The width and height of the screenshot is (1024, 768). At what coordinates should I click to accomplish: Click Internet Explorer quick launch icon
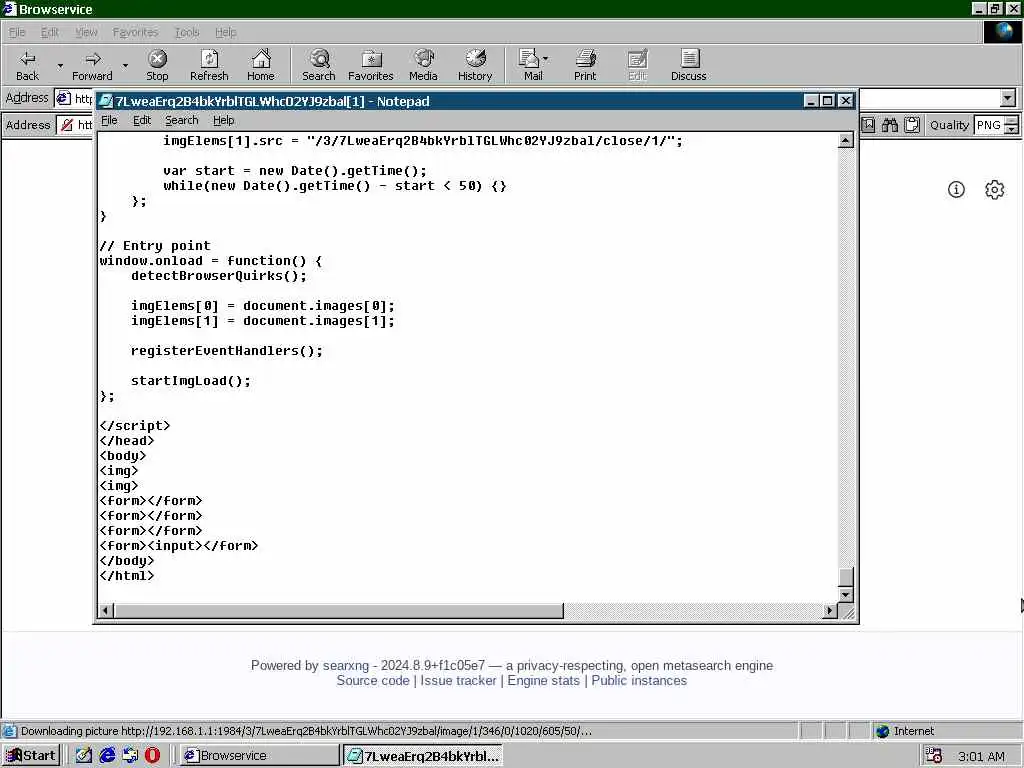(107, 756)
